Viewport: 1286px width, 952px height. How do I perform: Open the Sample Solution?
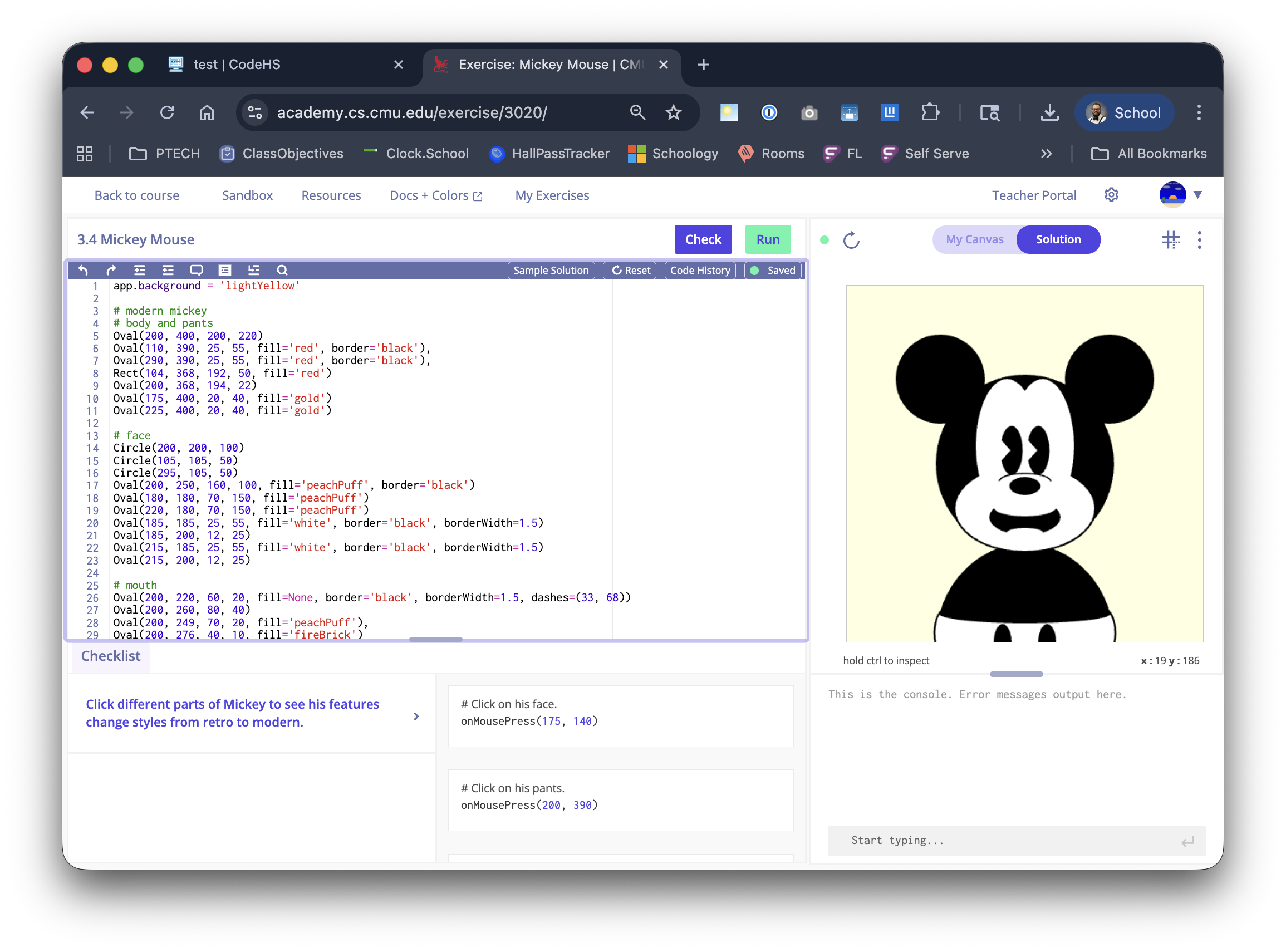pos(551,270)
